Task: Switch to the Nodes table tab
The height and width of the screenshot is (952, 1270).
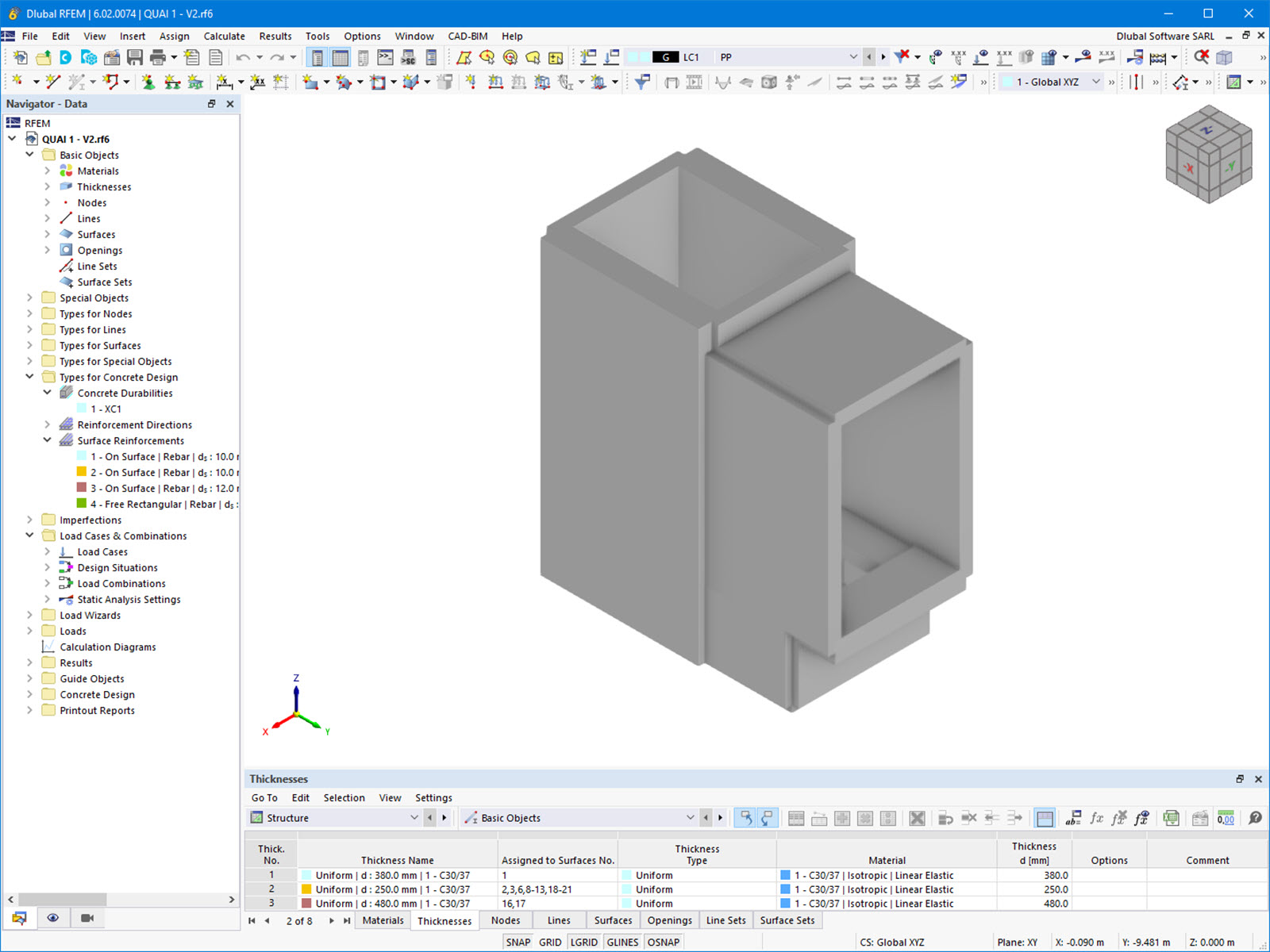Action: point(506,920)
